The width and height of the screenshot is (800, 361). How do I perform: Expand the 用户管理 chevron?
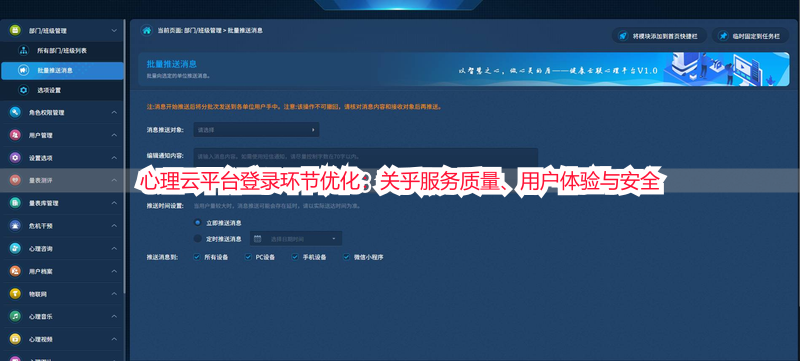click(x=114, y=135)
